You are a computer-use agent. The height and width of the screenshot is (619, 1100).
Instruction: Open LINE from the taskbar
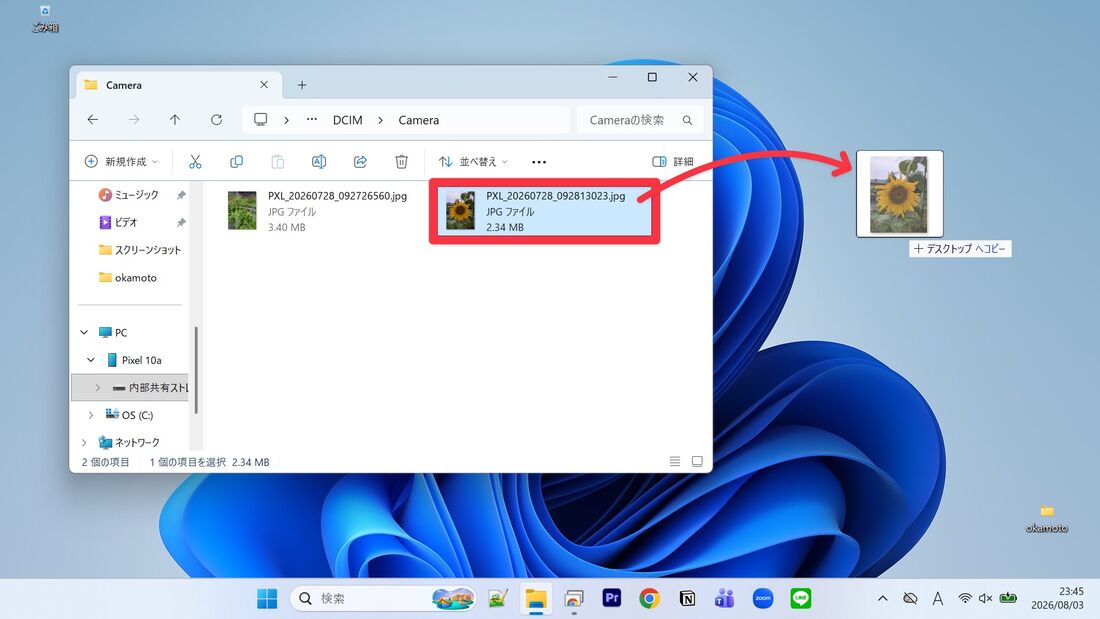coord(800,599)
